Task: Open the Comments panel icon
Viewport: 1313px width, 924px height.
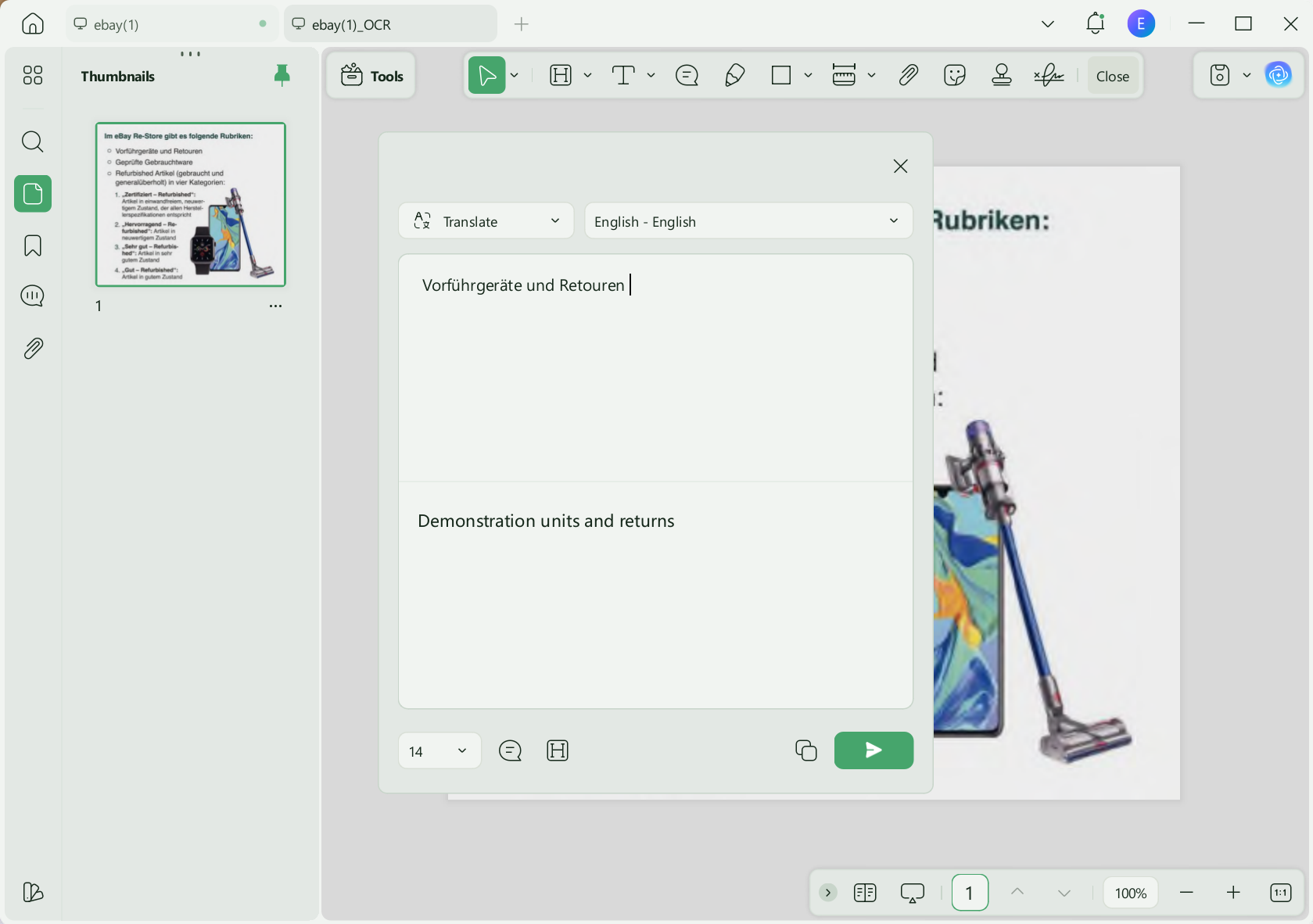Action: (33, 296)
